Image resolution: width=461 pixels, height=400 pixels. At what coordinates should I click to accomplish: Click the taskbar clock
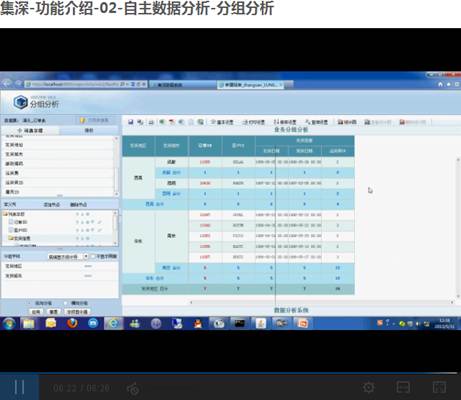(444, 323)
